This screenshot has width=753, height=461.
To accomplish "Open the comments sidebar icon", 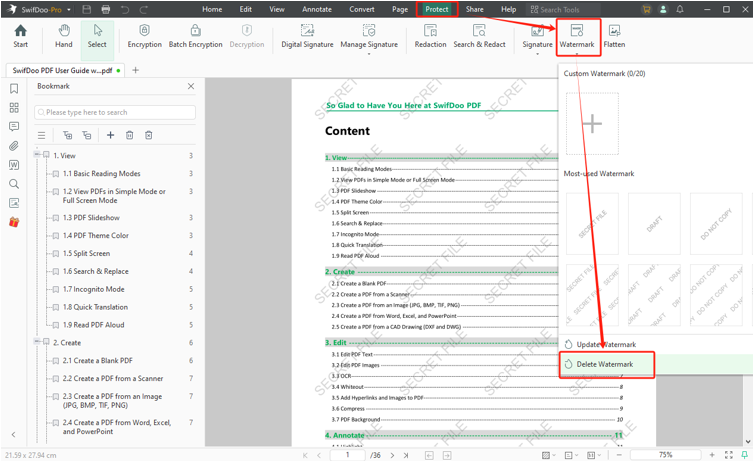I will [14, 126].
